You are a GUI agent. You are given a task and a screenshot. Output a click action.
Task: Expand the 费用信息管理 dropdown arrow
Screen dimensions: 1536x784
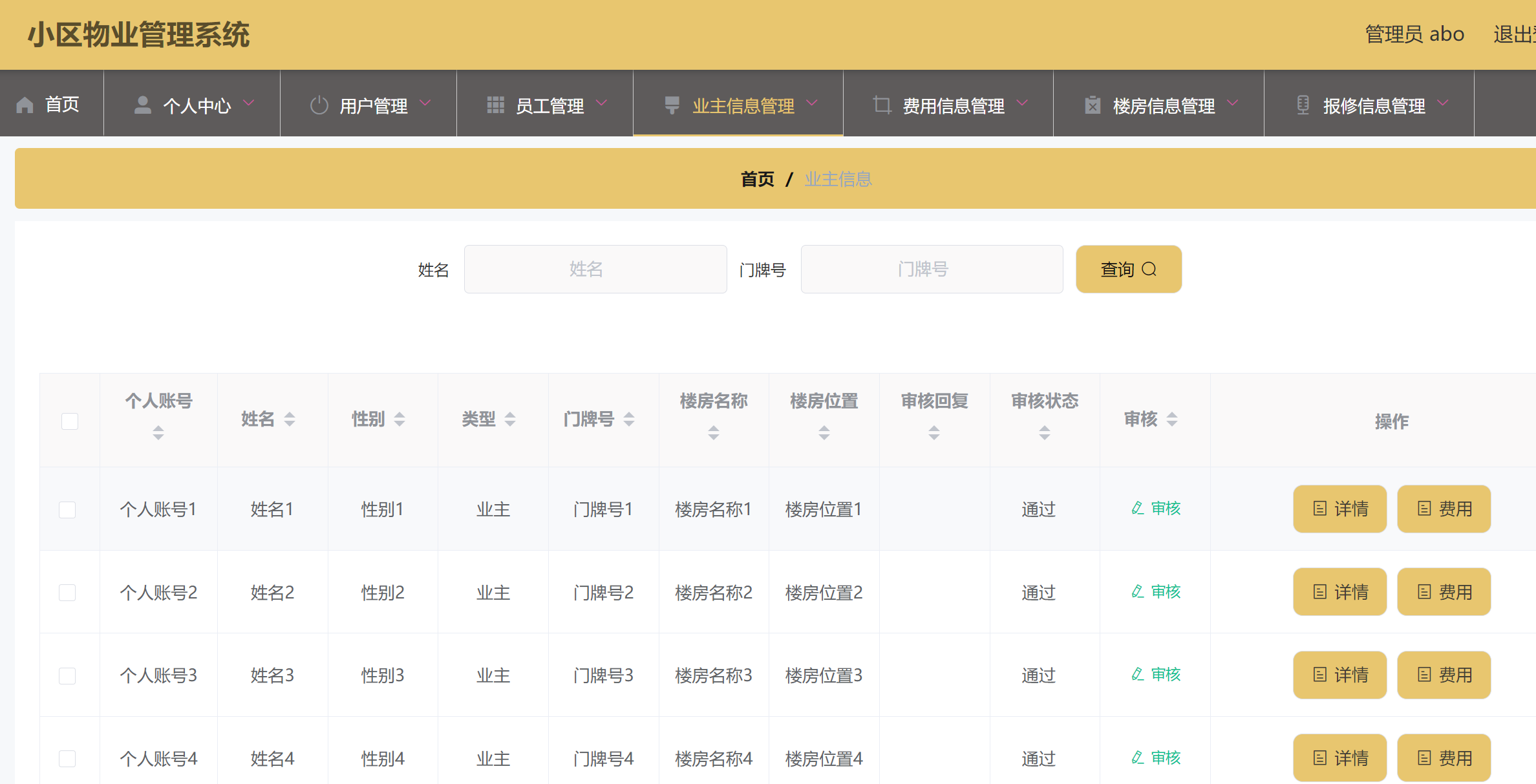pos(1023,103)
